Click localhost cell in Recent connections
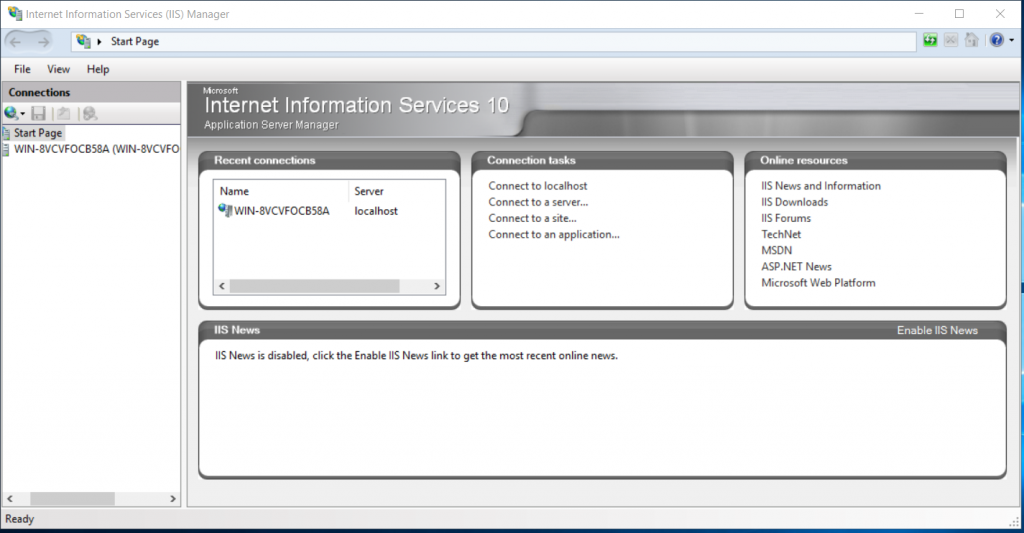 (376, 211)
